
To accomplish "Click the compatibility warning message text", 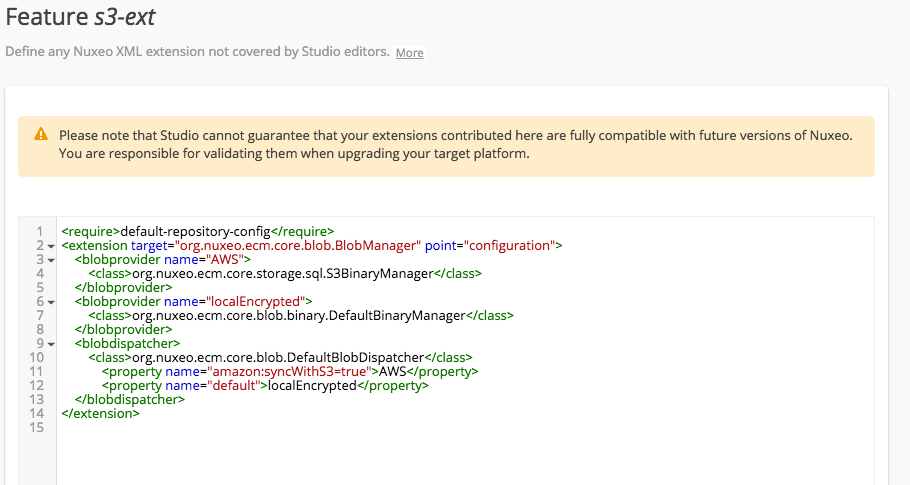I will (456, 144).
